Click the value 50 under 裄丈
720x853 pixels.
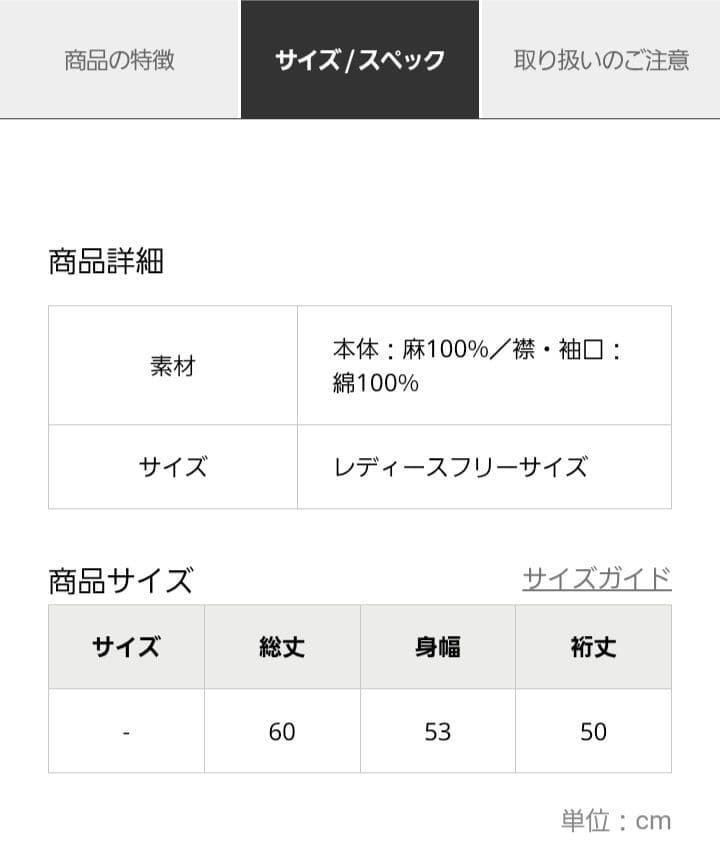pyautogui.click(x=594, y=731)
